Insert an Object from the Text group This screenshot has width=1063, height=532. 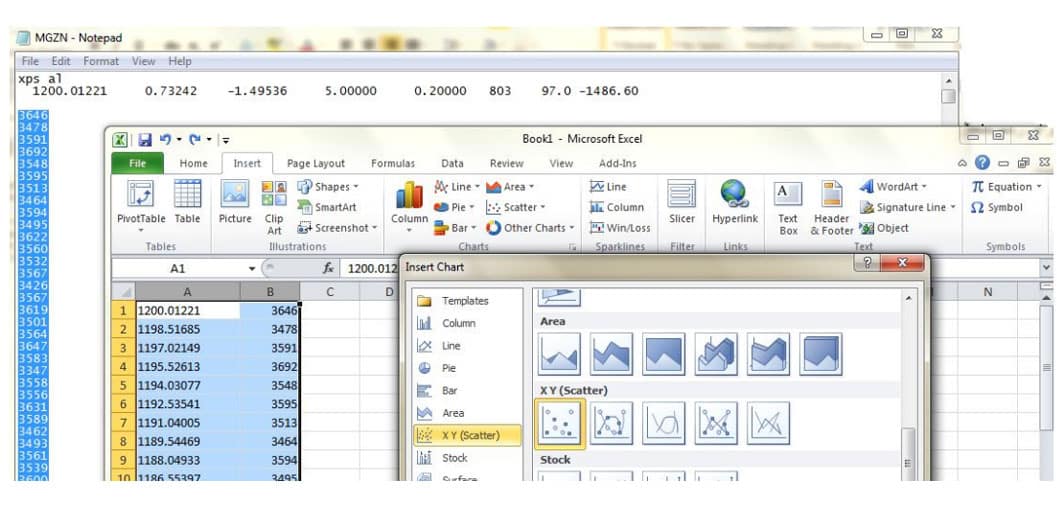[883, 228]
